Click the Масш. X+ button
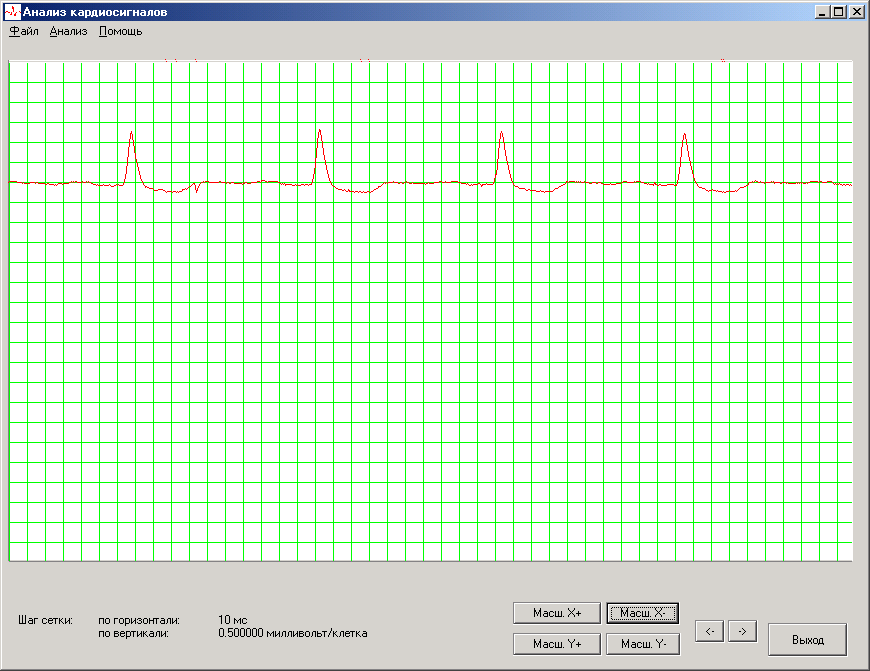Viewport: 870px width, 671px height. tap(557, 613)
